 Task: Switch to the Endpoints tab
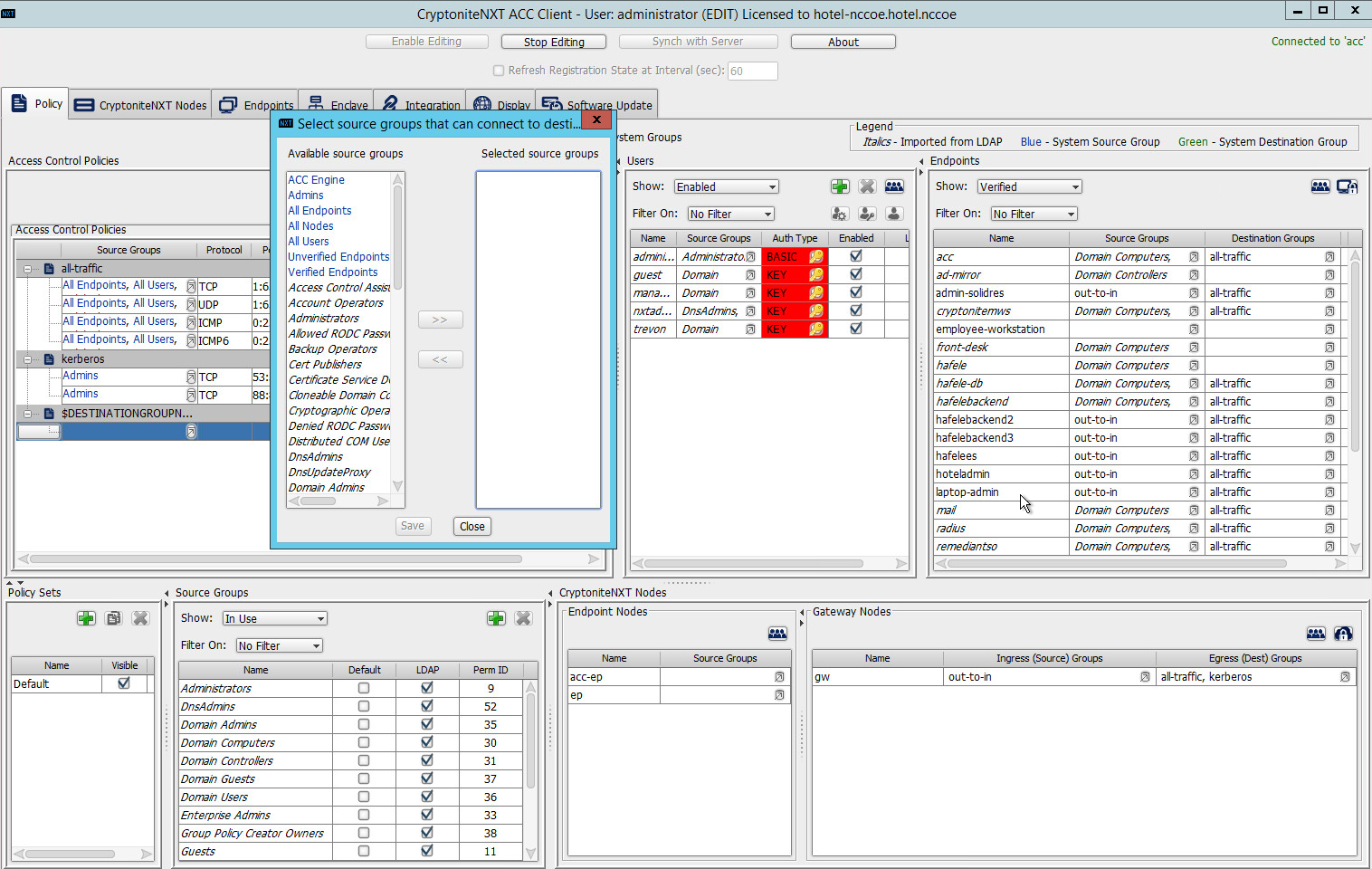coord(256,105)
